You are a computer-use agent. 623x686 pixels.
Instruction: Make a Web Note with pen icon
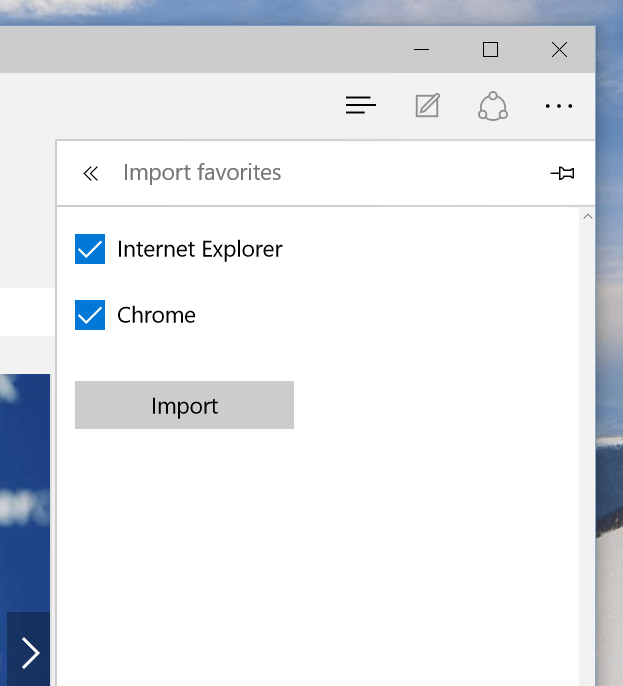[427, 105]
